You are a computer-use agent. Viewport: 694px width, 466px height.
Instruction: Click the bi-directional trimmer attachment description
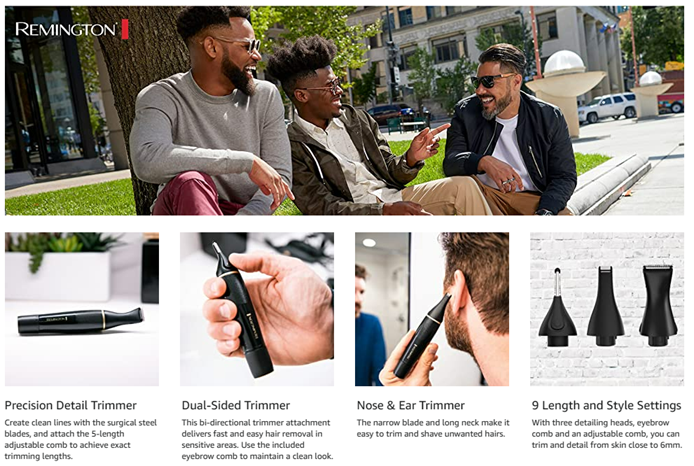257,439
